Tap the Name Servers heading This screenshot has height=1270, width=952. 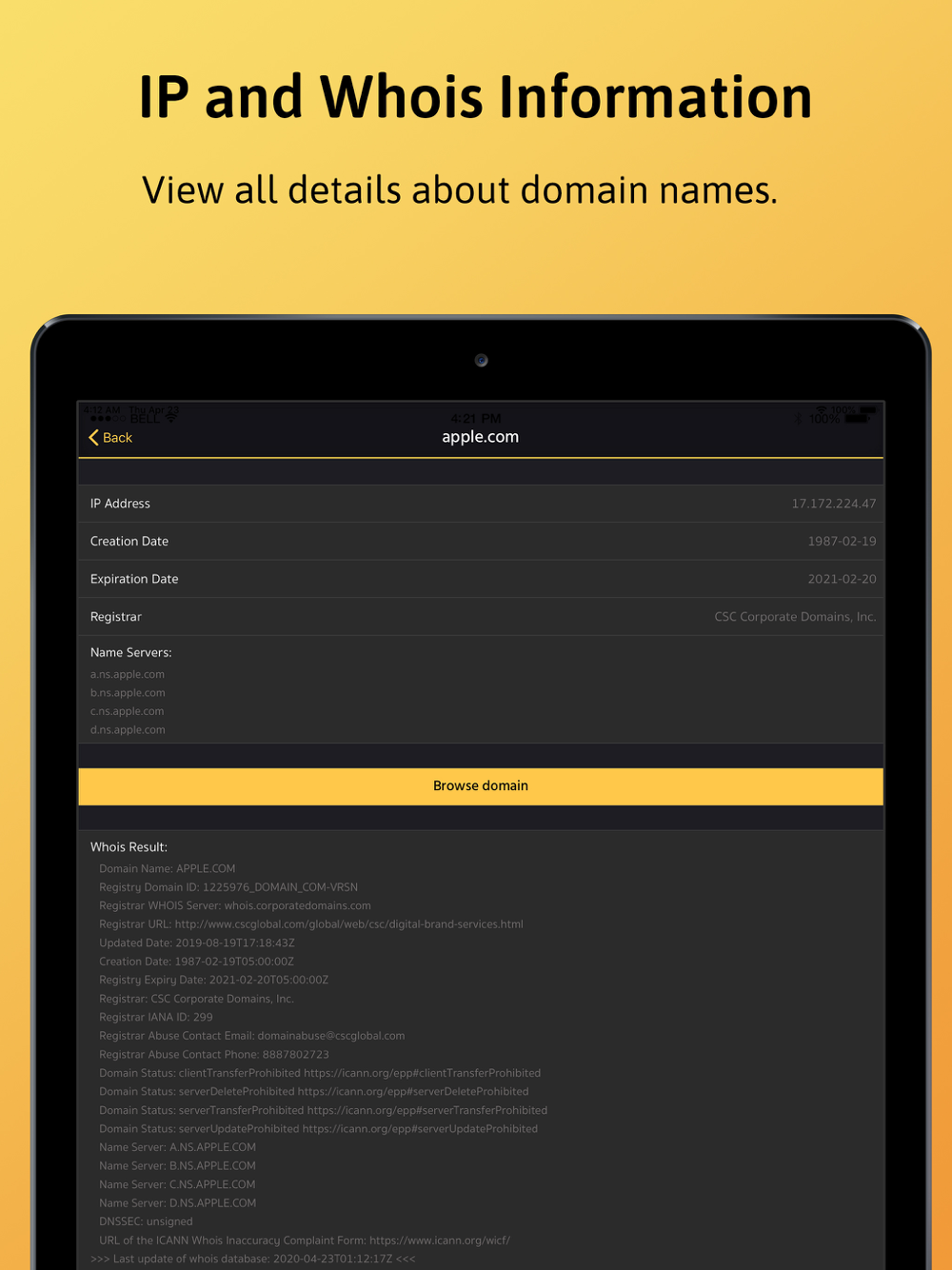pos(131,652)
